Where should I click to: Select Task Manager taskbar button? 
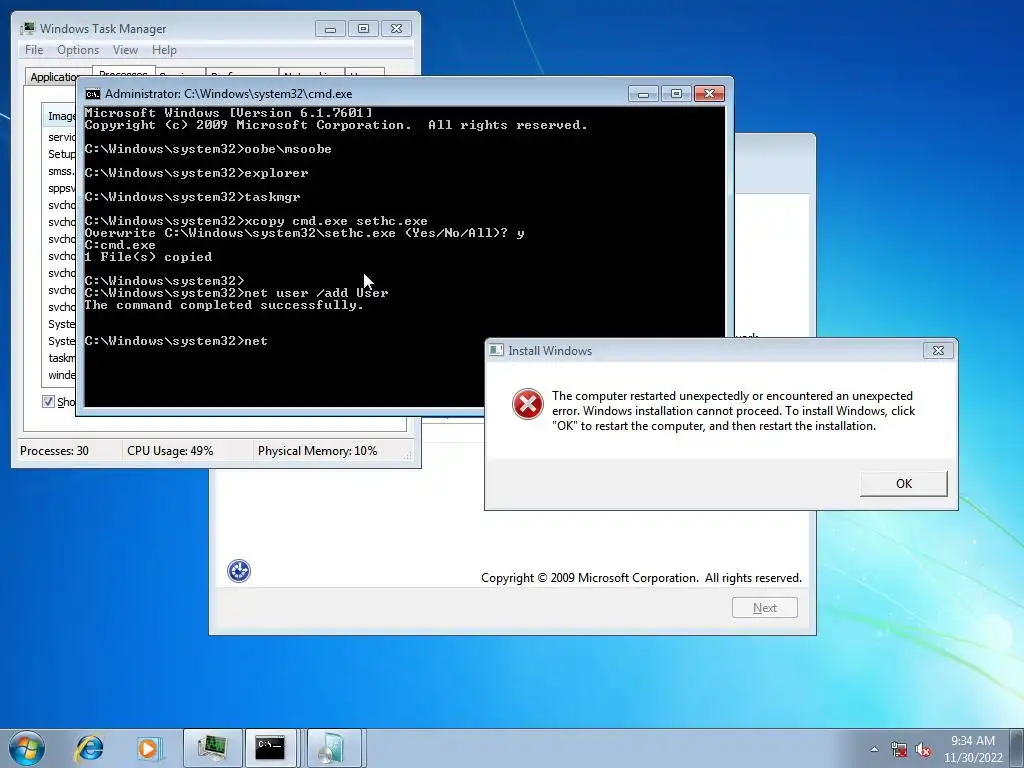(212, 748)
